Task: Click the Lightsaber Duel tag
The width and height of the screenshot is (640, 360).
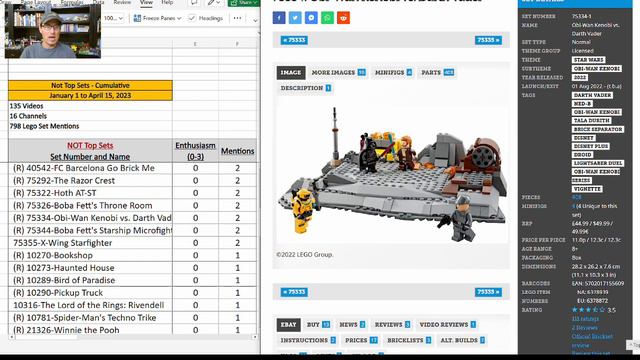Action: click(598, 163)
